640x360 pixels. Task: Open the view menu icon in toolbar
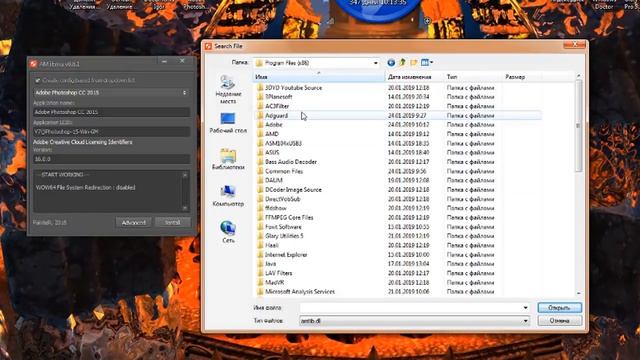click(x=425, y=62)
